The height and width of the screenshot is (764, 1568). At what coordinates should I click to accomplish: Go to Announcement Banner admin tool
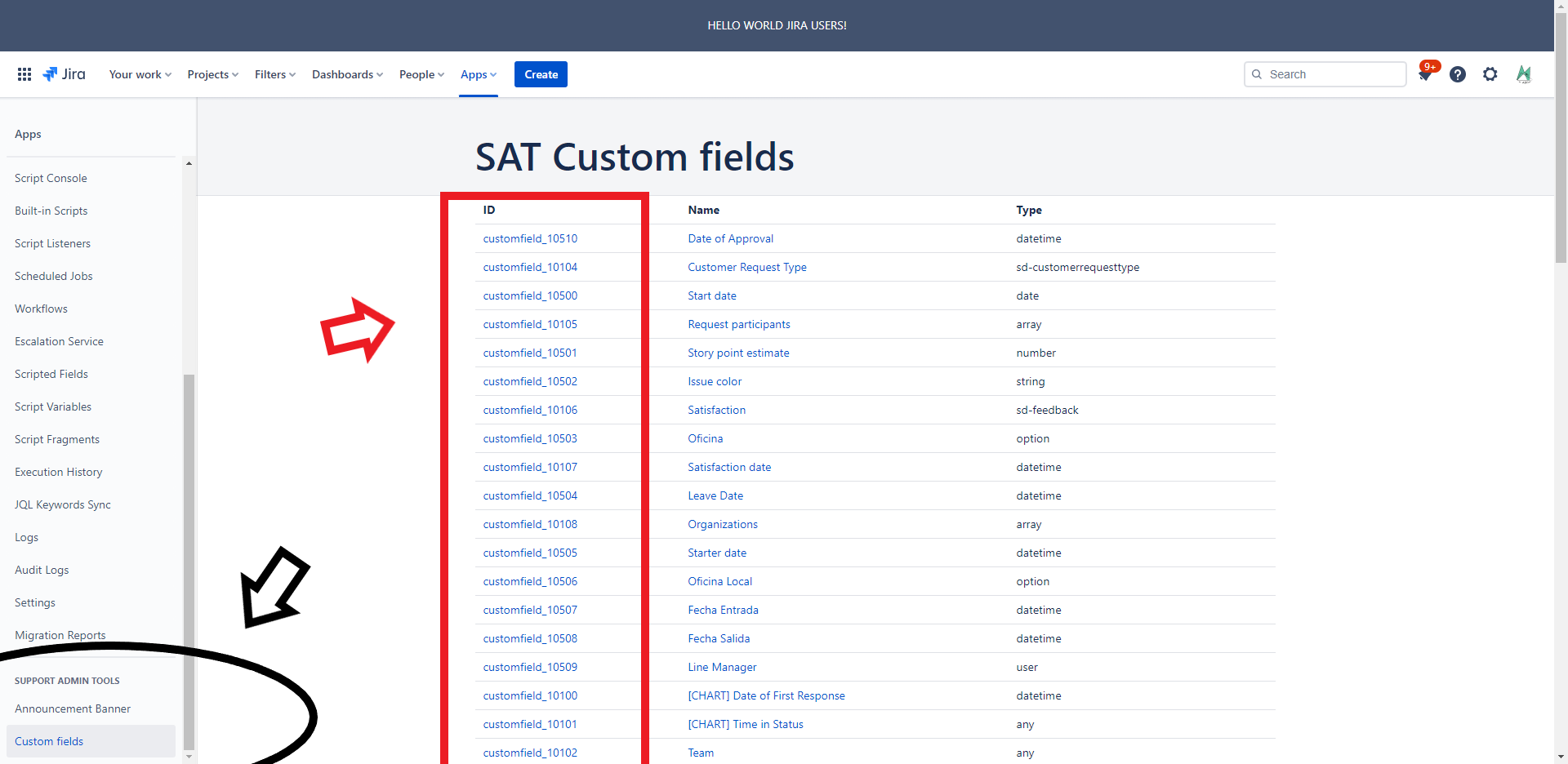[x=73, y=708]
